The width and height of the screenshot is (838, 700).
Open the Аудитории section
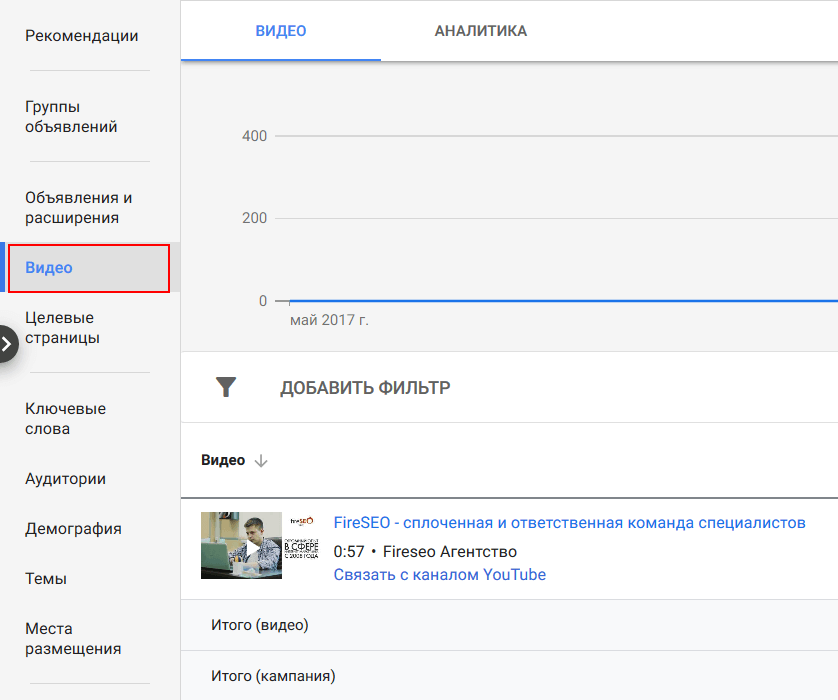point(65,479)
